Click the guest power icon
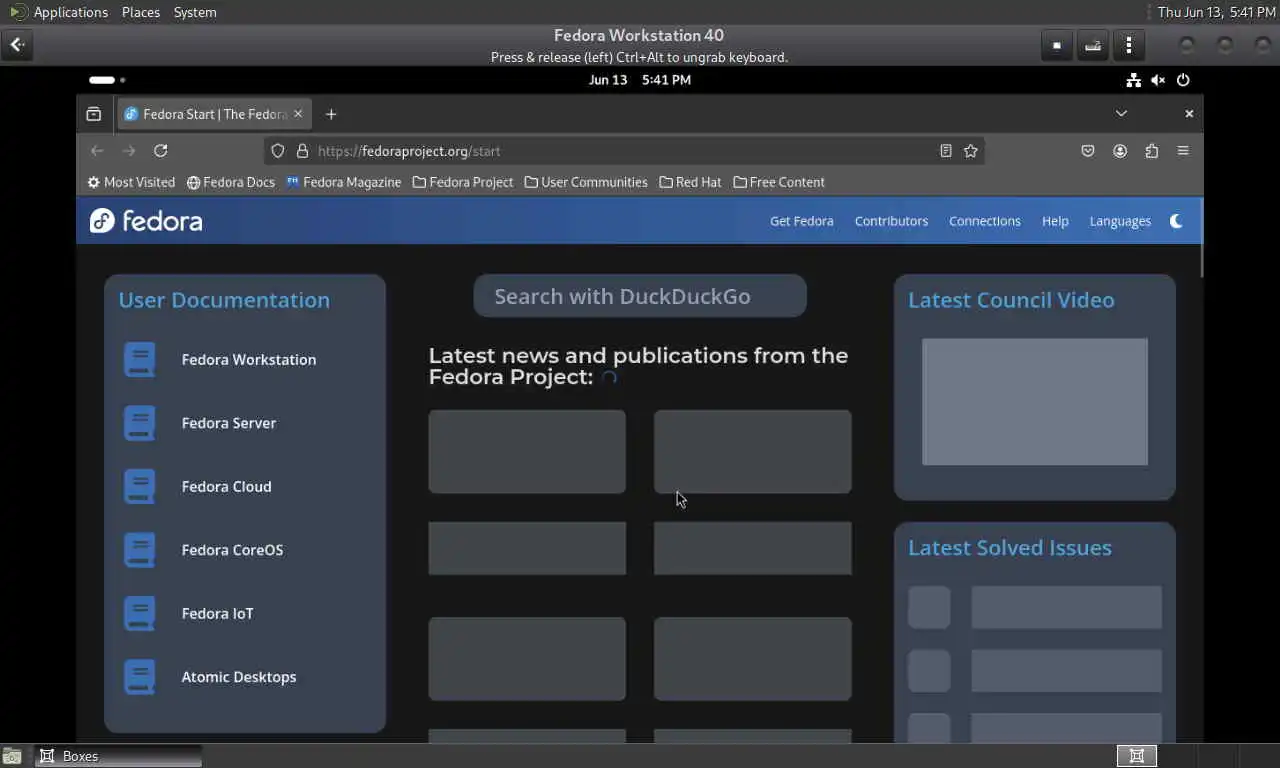 [x=1183, y=80]
